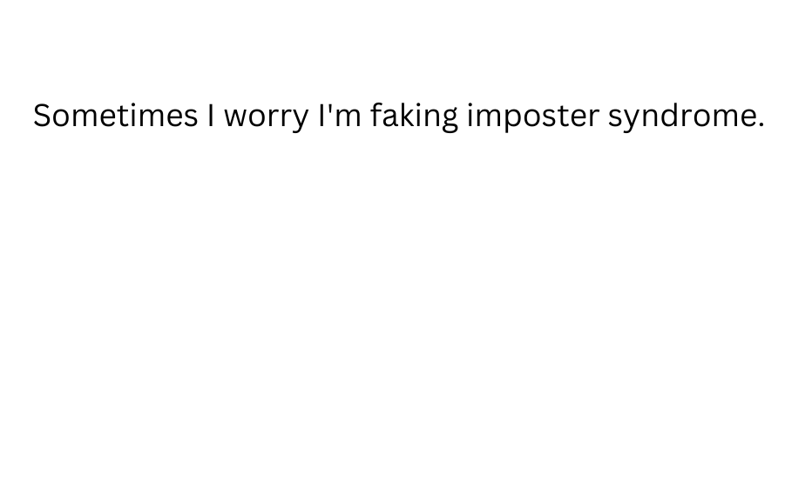812x504 pixels.
Task: Click the letter "w" in "worry"
Action: point(237,119)
